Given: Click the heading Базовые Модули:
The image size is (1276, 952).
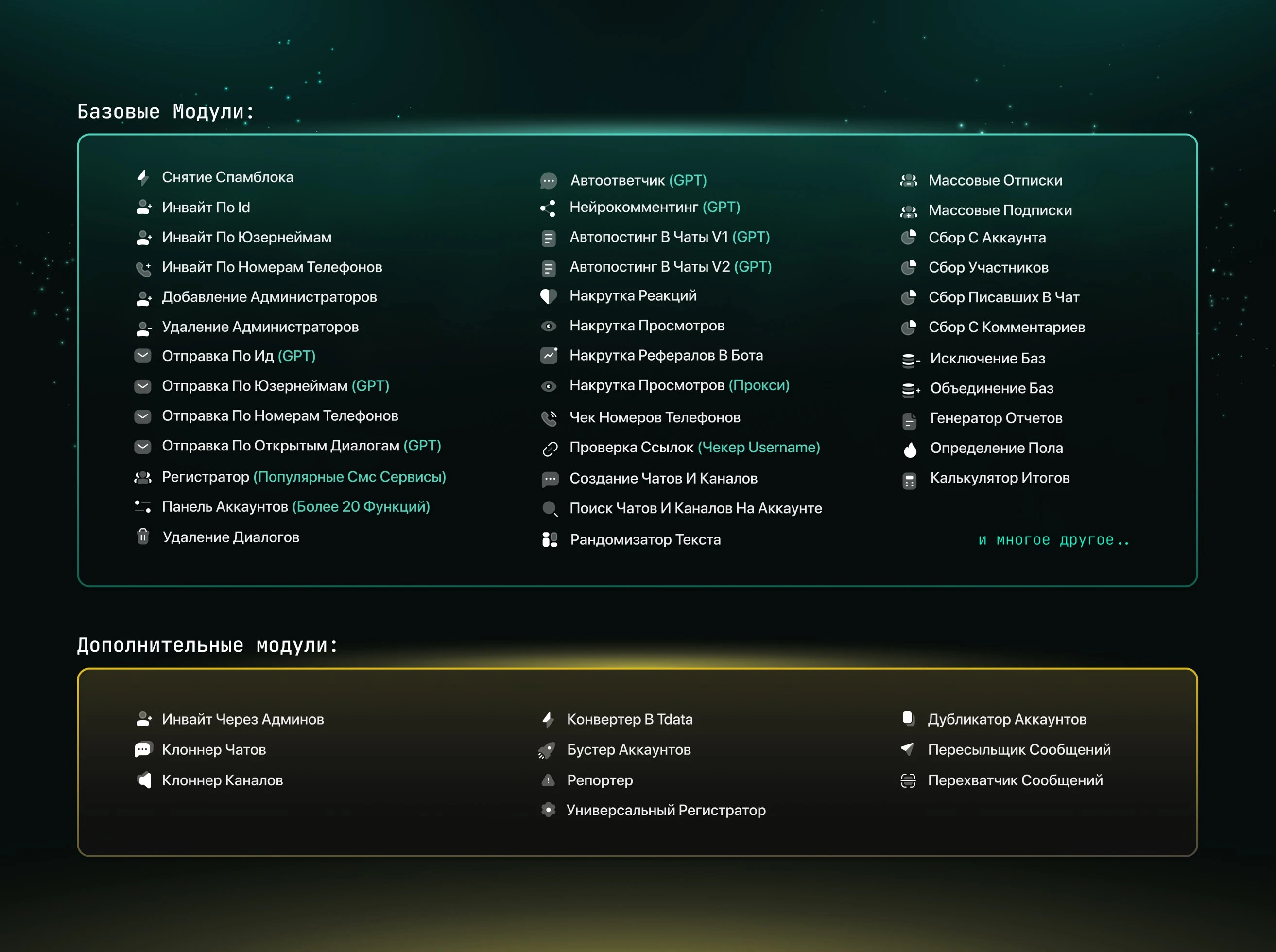Looking at the screenshot, I should click(x=166, y=112).
